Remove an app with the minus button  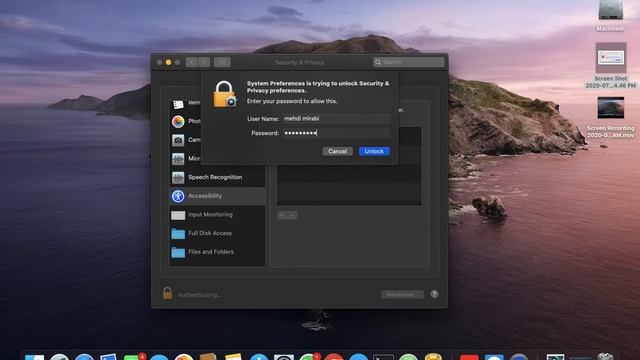tap(292, 215)
